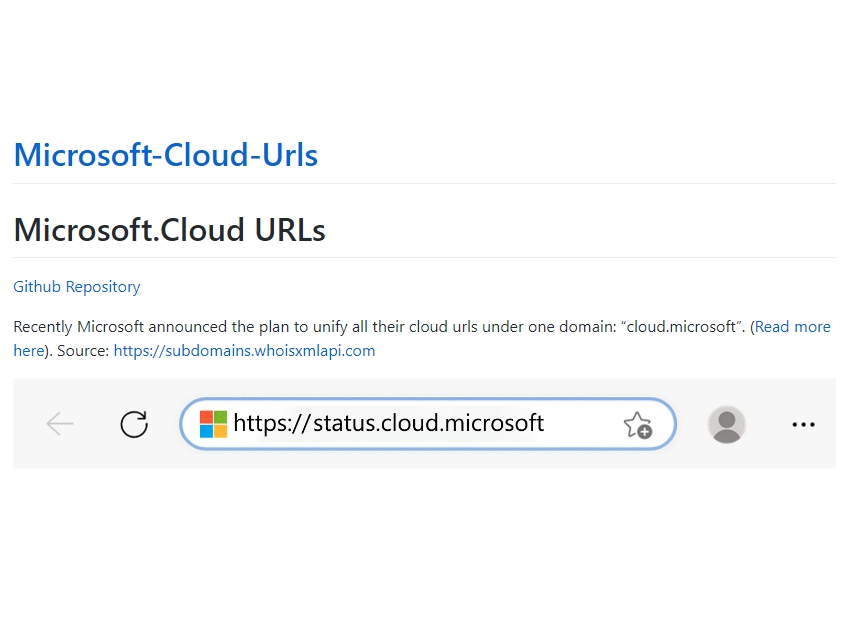The height and width of the screenshot is (621, 850).
Task: Click the refresh page icon
Action: click(134, 424)
